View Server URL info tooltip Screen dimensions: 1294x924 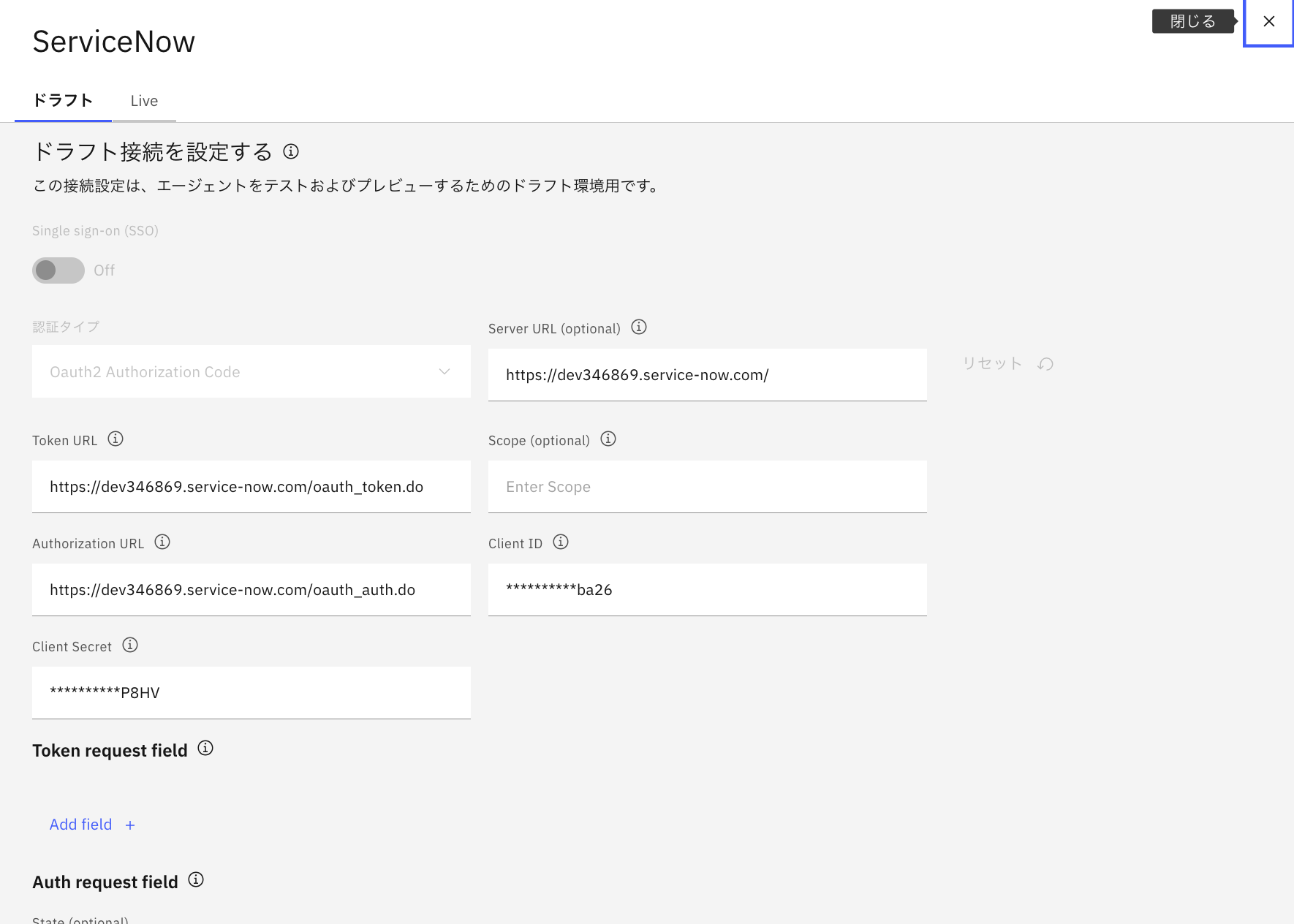[x=638, y=327]
